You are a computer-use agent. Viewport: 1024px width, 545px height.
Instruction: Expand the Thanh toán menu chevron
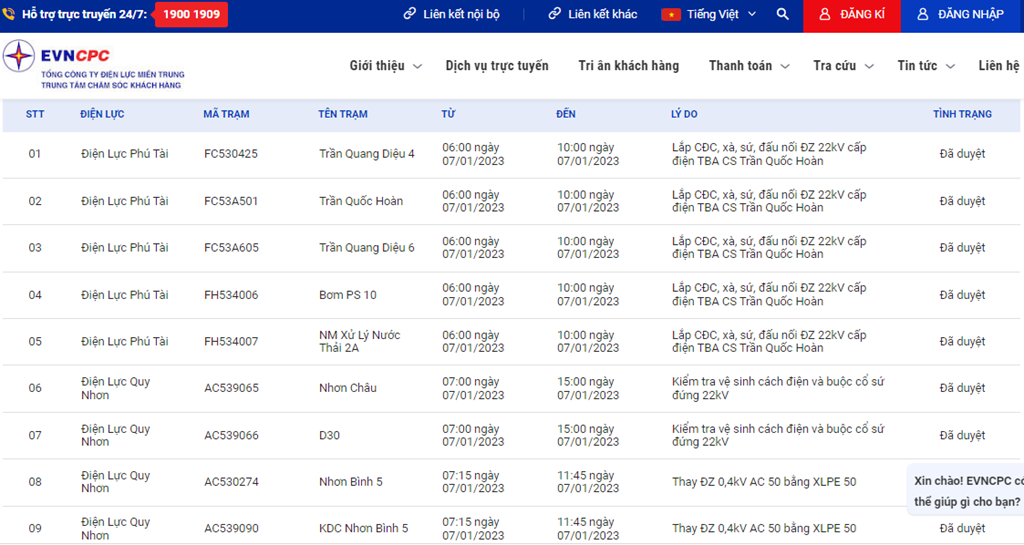tap(785, 67)
